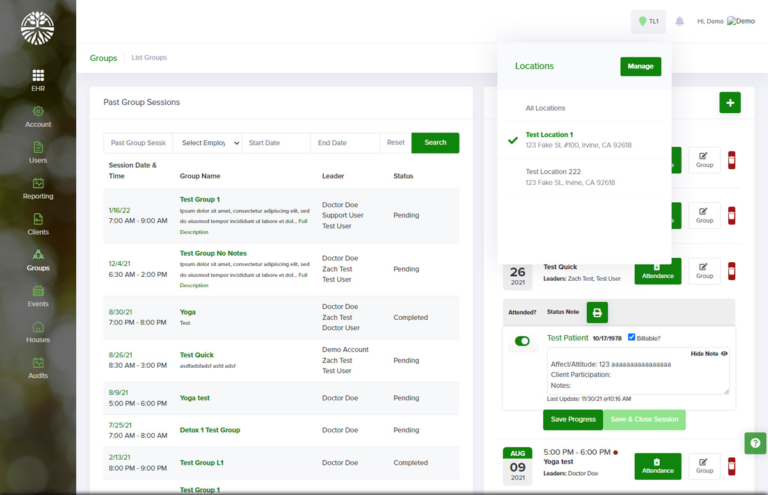Screen dimensions: 768x495
Task: Click the notification bell icon
Action: coord(680,21)
